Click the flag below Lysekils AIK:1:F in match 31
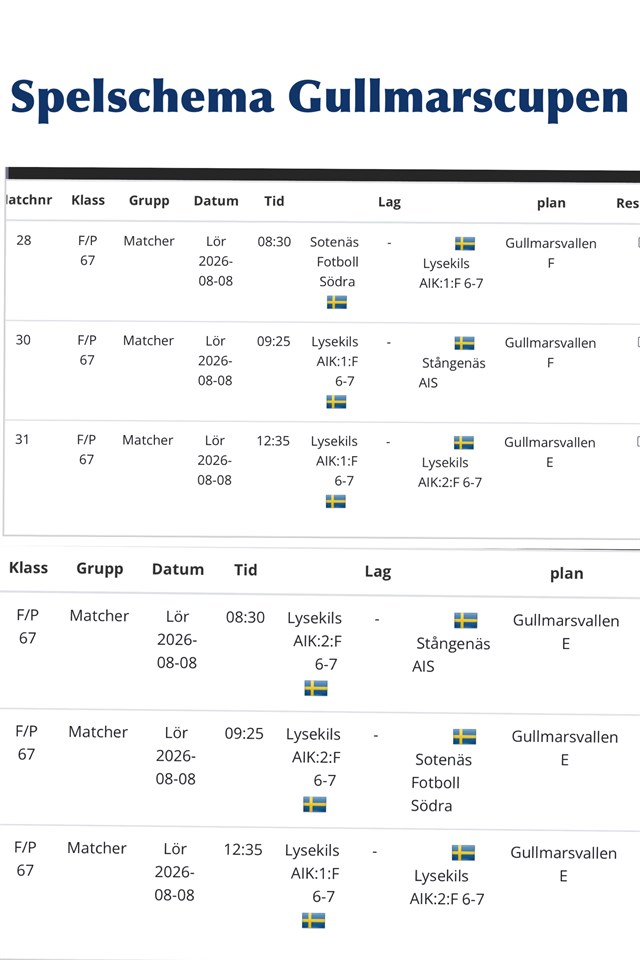This screenshot has width=640, height=960. coord(336,501)
